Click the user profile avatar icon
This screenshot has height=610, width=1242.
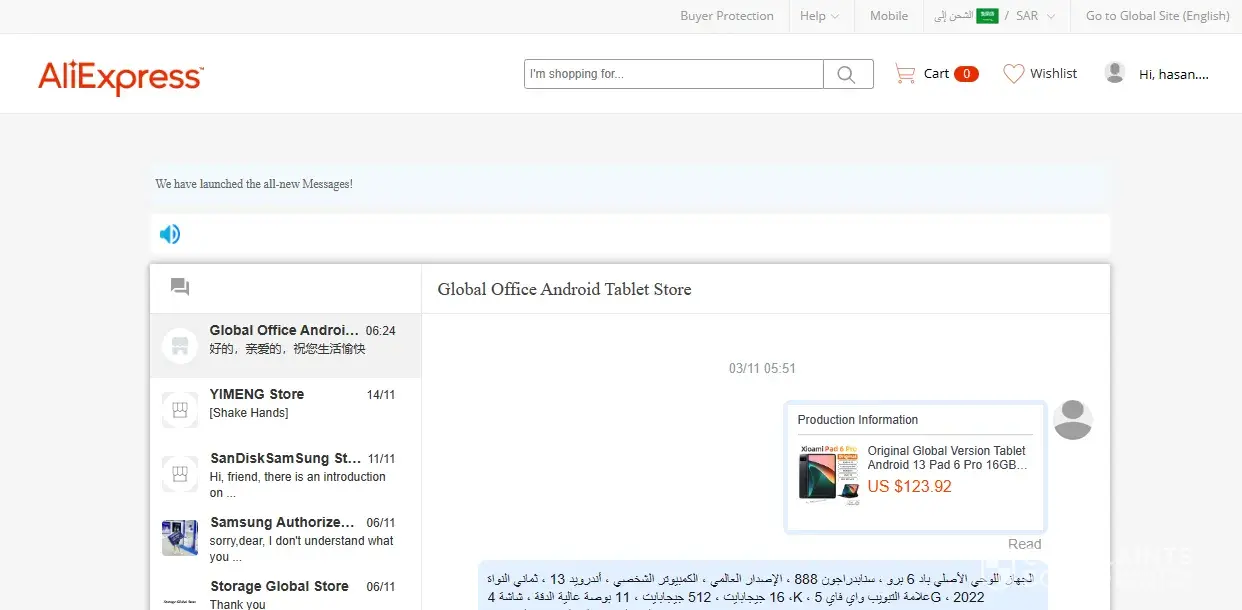[x=1114, y=73]
